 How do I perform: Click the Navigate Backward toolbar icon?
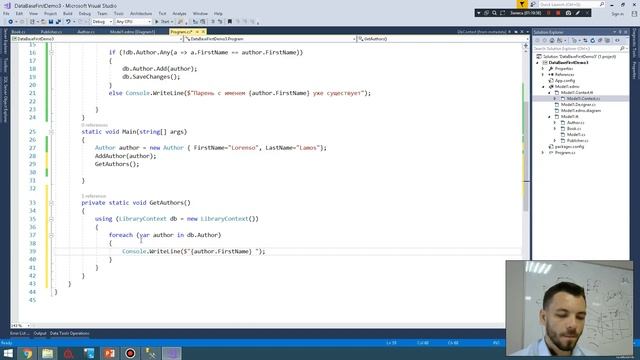(11, 22)
